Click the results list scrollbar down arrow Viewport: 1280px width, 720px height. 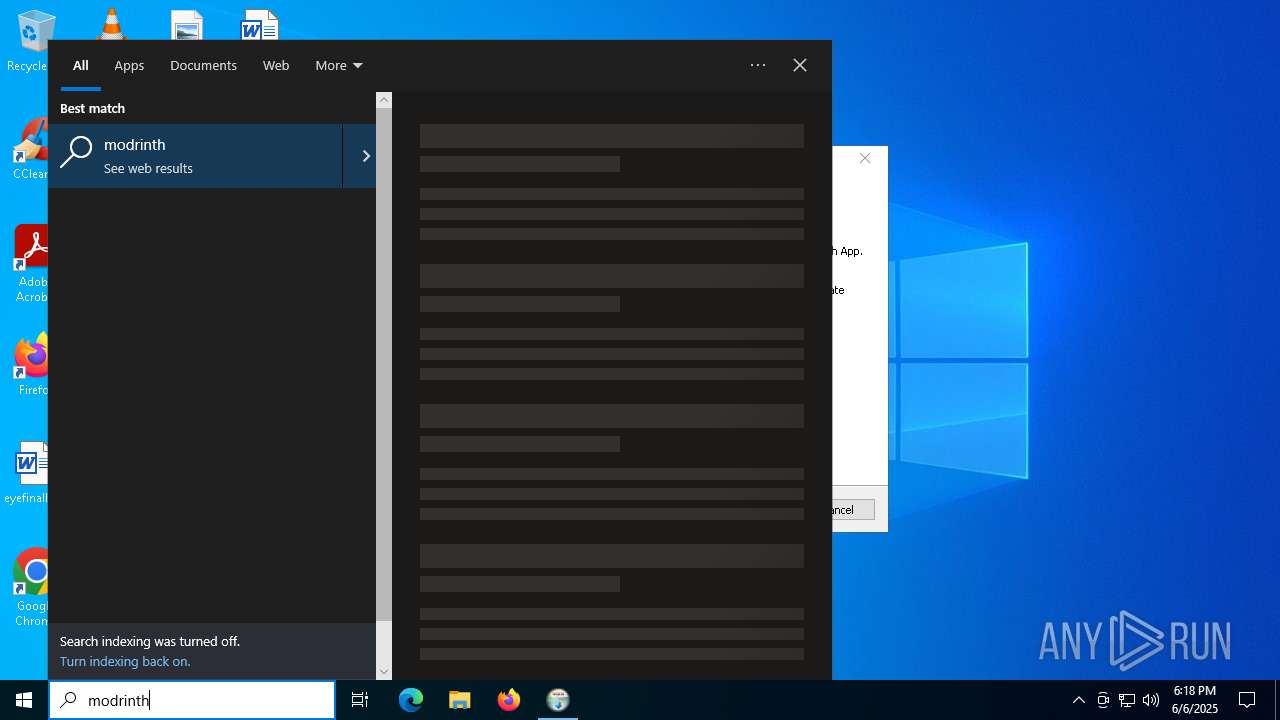(x=384, y=672)
